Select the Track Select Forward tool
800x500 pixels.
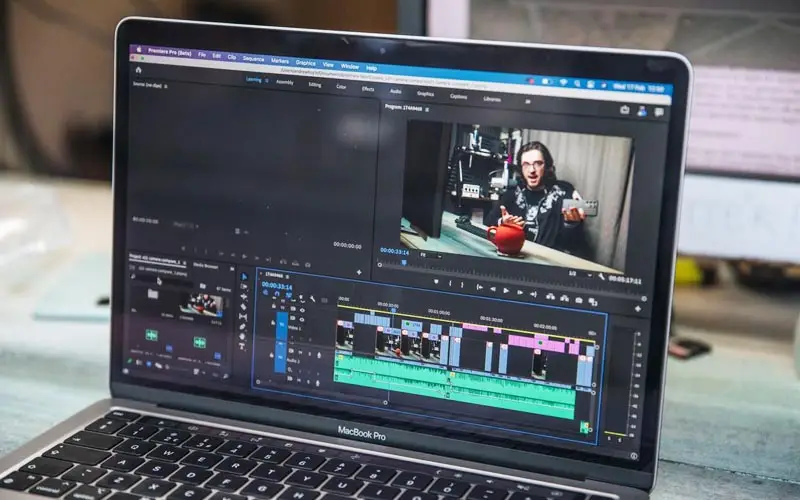(244, 287)
